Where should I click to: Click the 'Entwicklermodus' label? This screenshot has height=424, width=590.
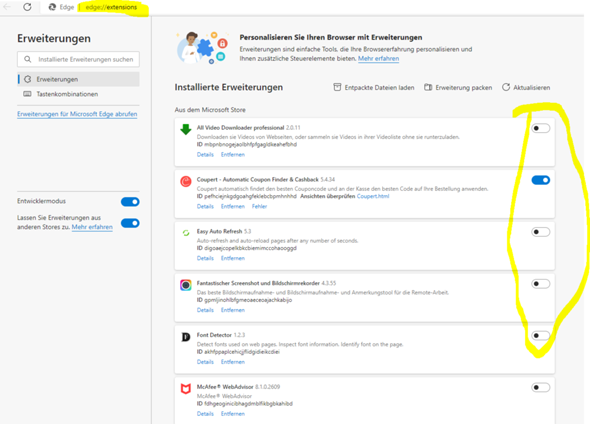41,201
